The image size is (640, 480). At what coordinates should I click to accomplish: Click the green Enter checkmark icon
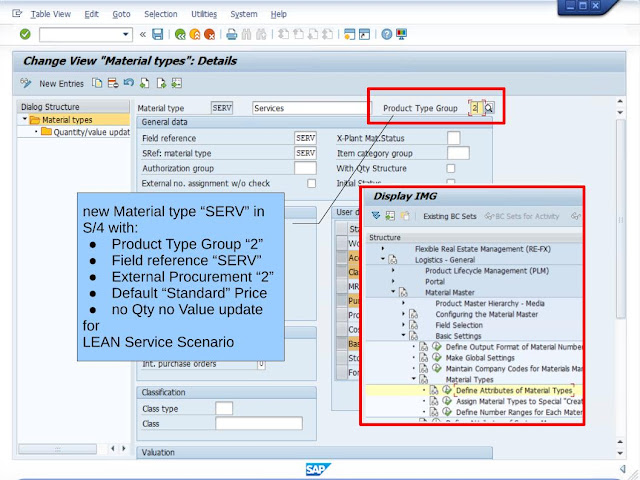point(25,34)
